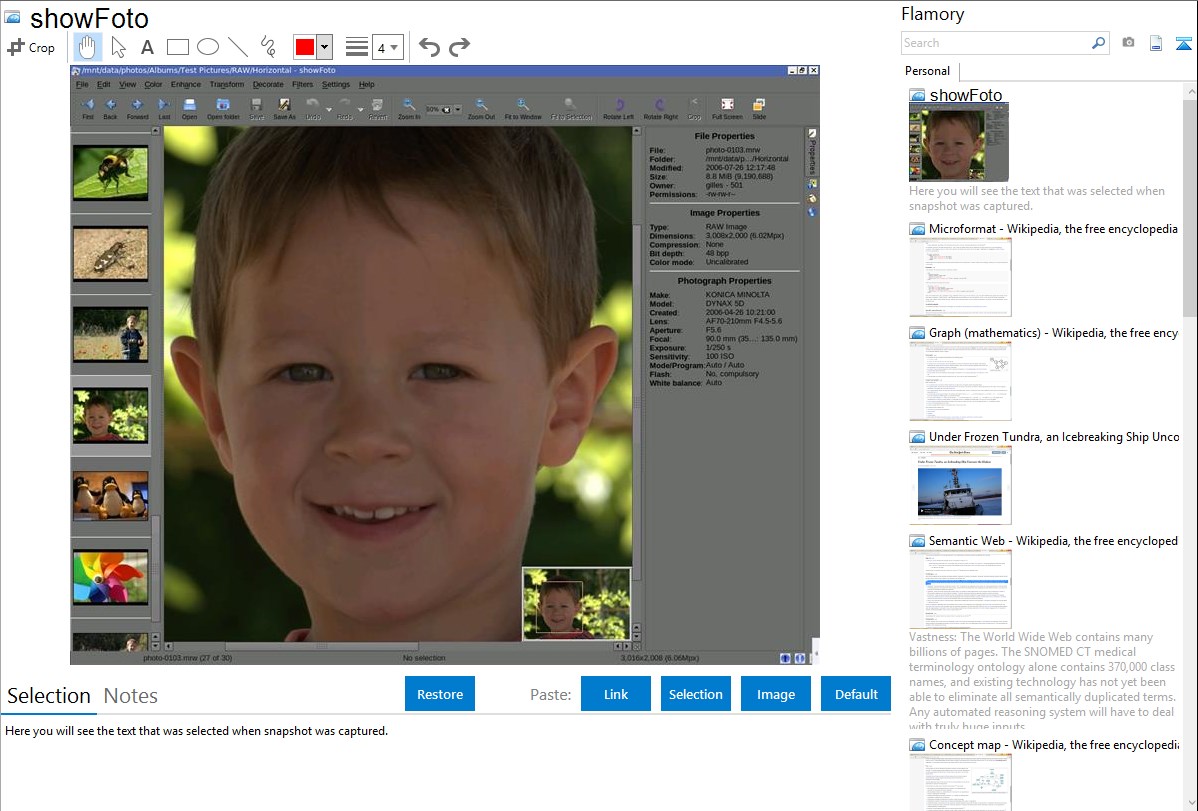The image size is (1198, 811).
Task: Open the Under Frozen Tundra snapshot thumbnail
Action: click(960, 485)
